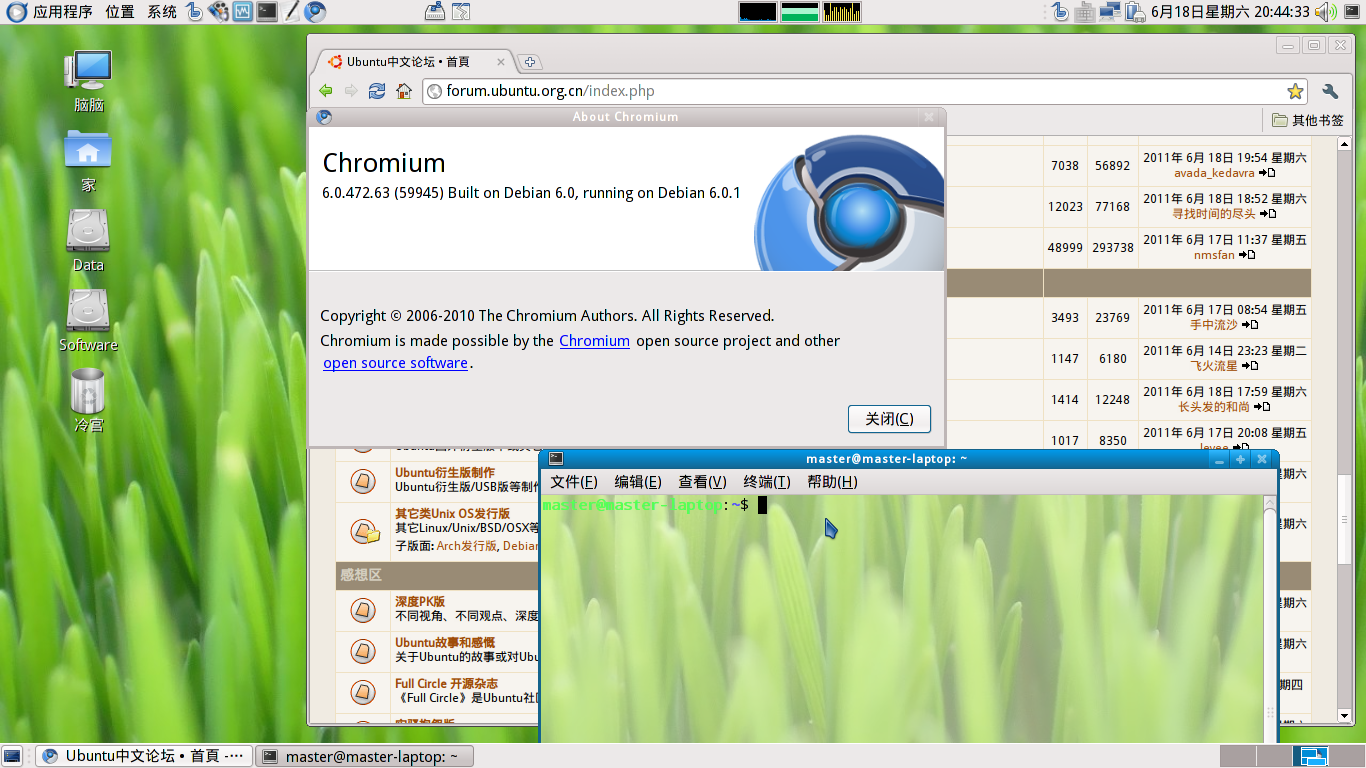Click the back arrow in Chromium
Screen dimensions: 1366x768
[326, 91]
